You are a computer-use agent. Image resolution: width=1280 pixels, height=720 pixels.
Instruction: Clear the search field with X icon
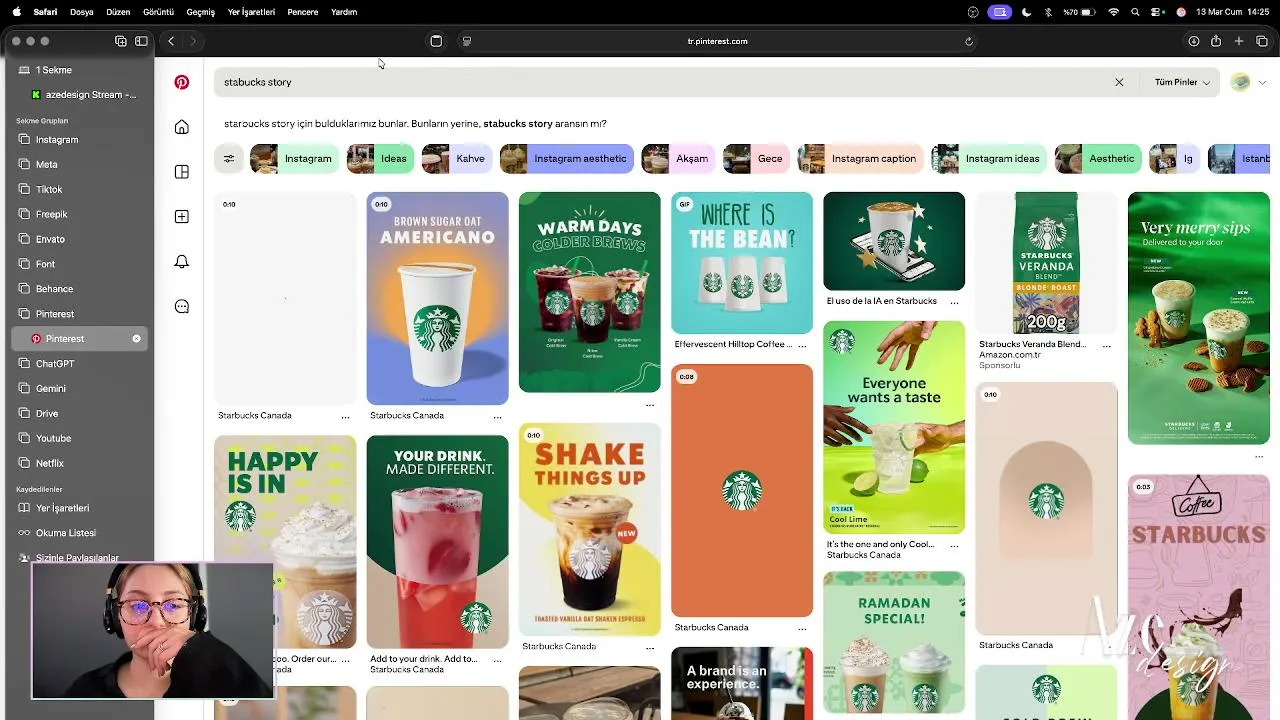point(1119,82)
